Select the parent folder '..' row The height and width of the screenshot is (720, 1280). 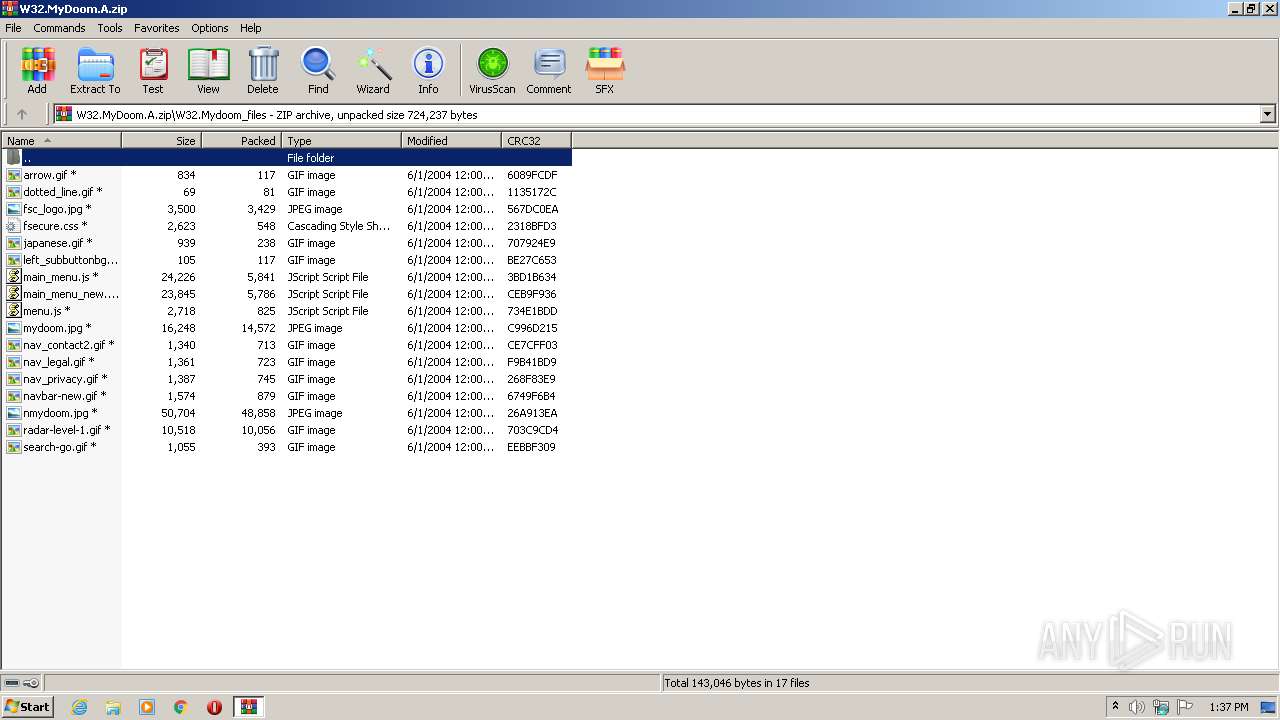[x=287, y=158]
